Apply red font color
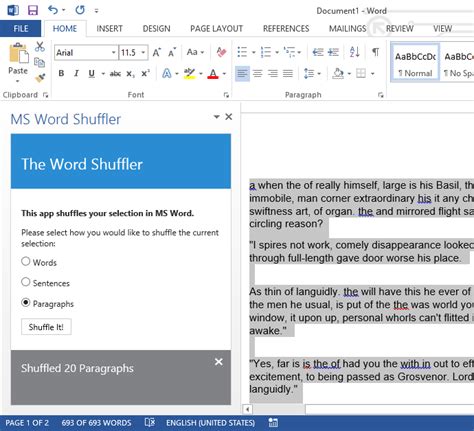 click(x=213, y=73)
